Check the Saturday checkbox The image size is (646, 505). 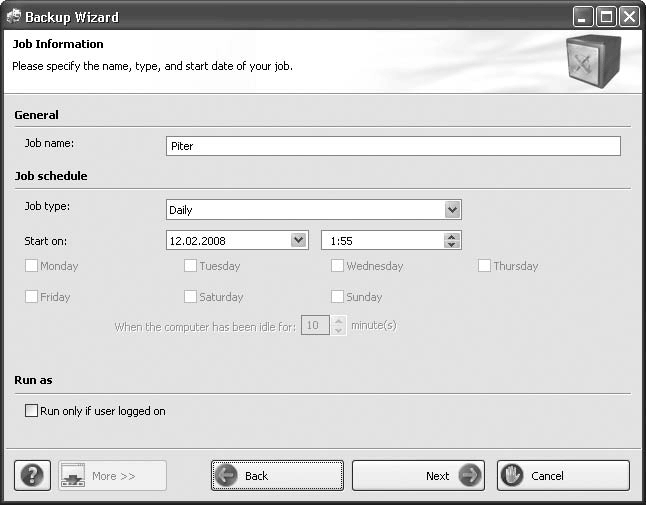[x=191, y=297]
